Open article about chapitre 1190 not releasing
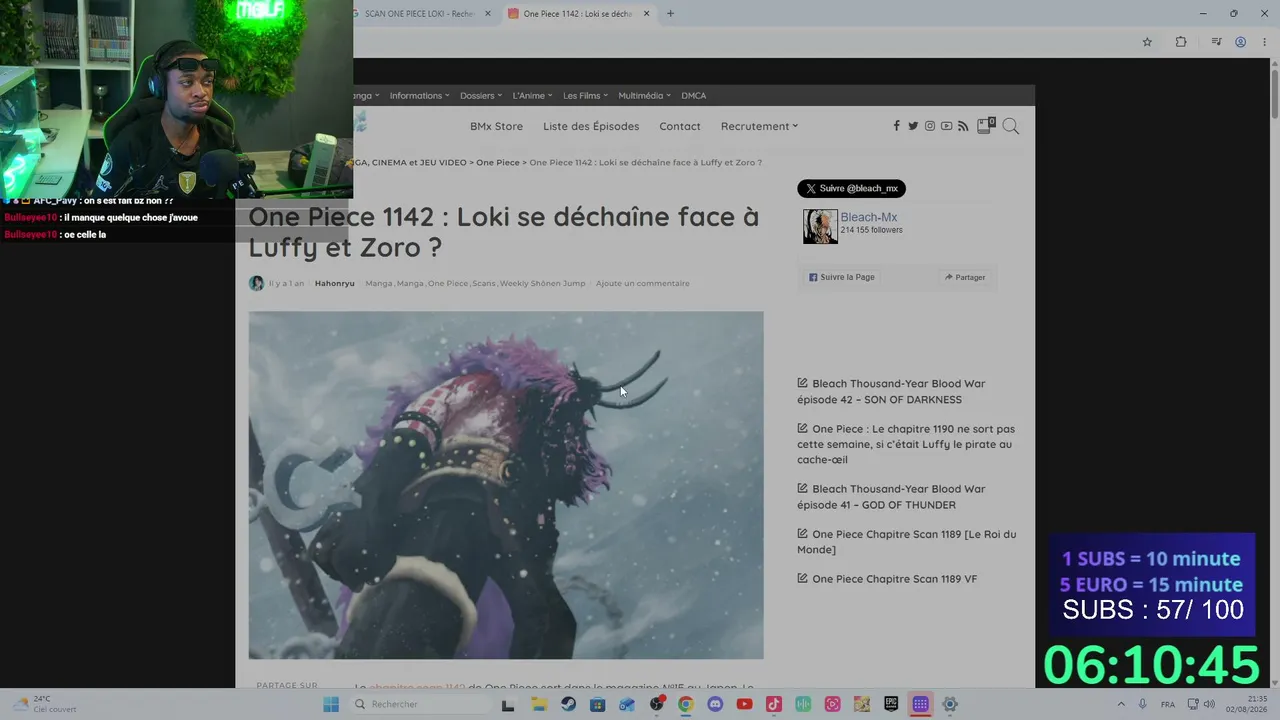This screenshot has height=720, width=1280. 906,444
